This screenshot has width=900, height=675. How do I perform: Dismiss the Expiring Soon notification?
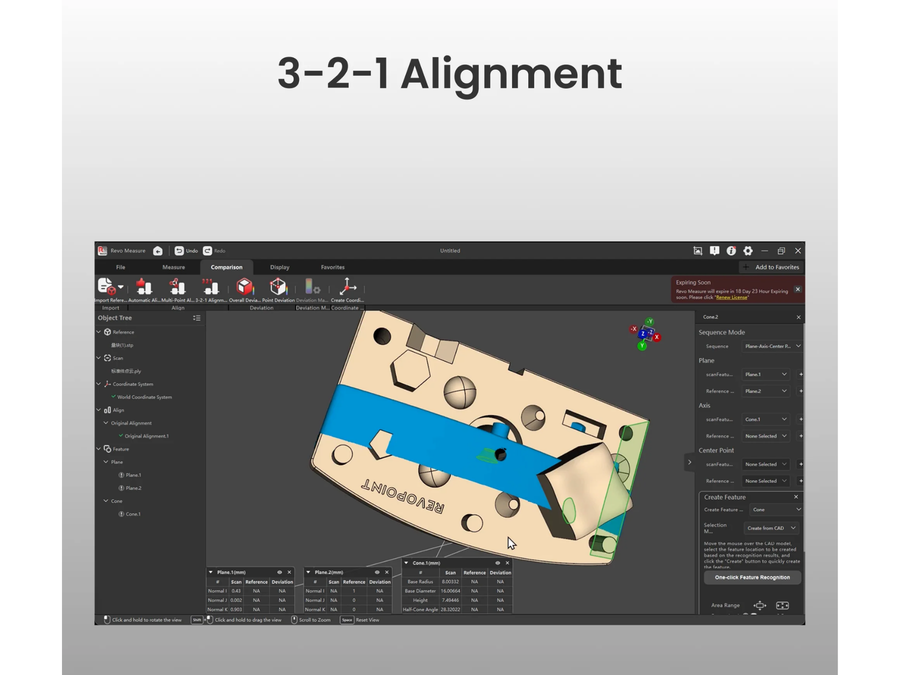(797, 289)
